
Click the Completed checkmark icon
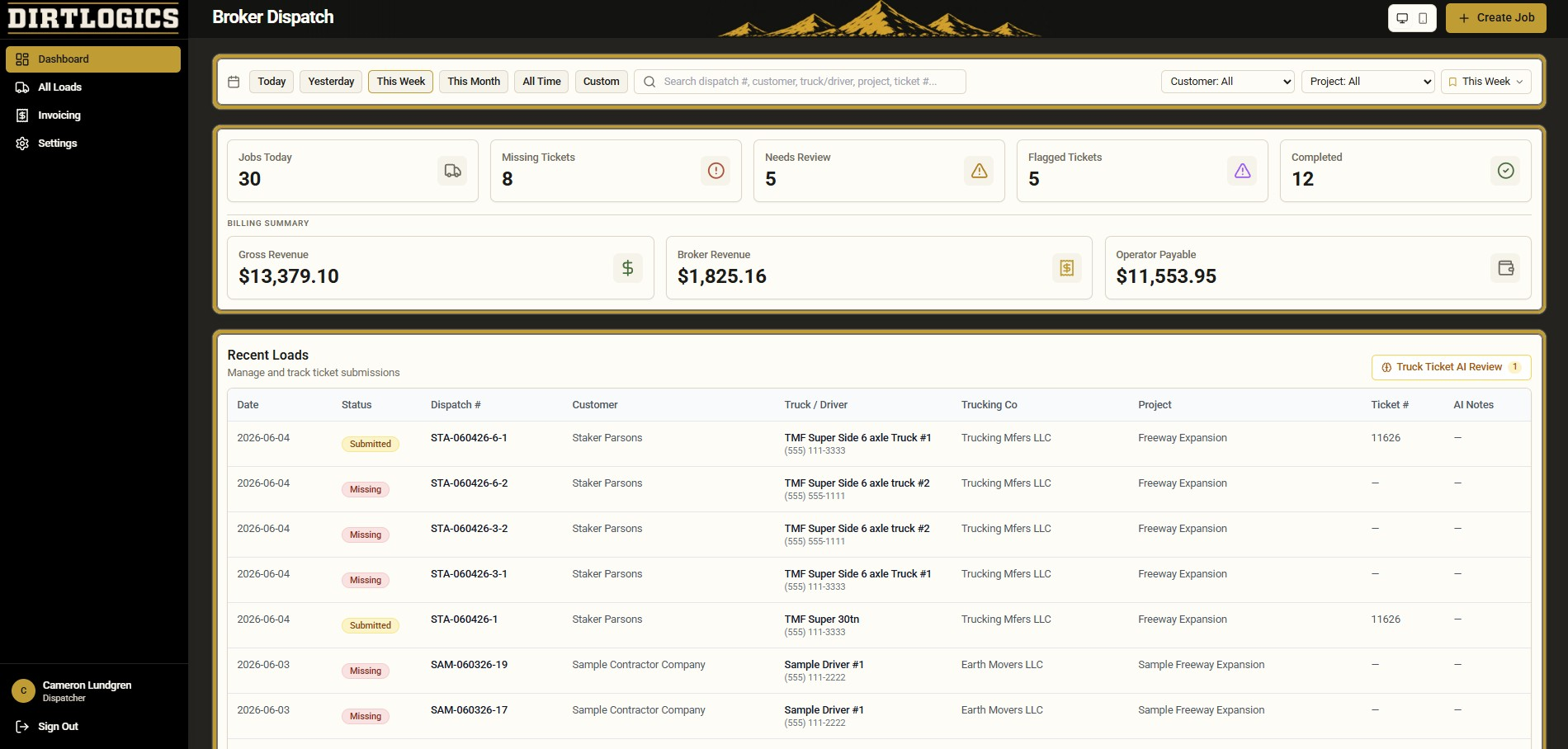coord(1505,171)
